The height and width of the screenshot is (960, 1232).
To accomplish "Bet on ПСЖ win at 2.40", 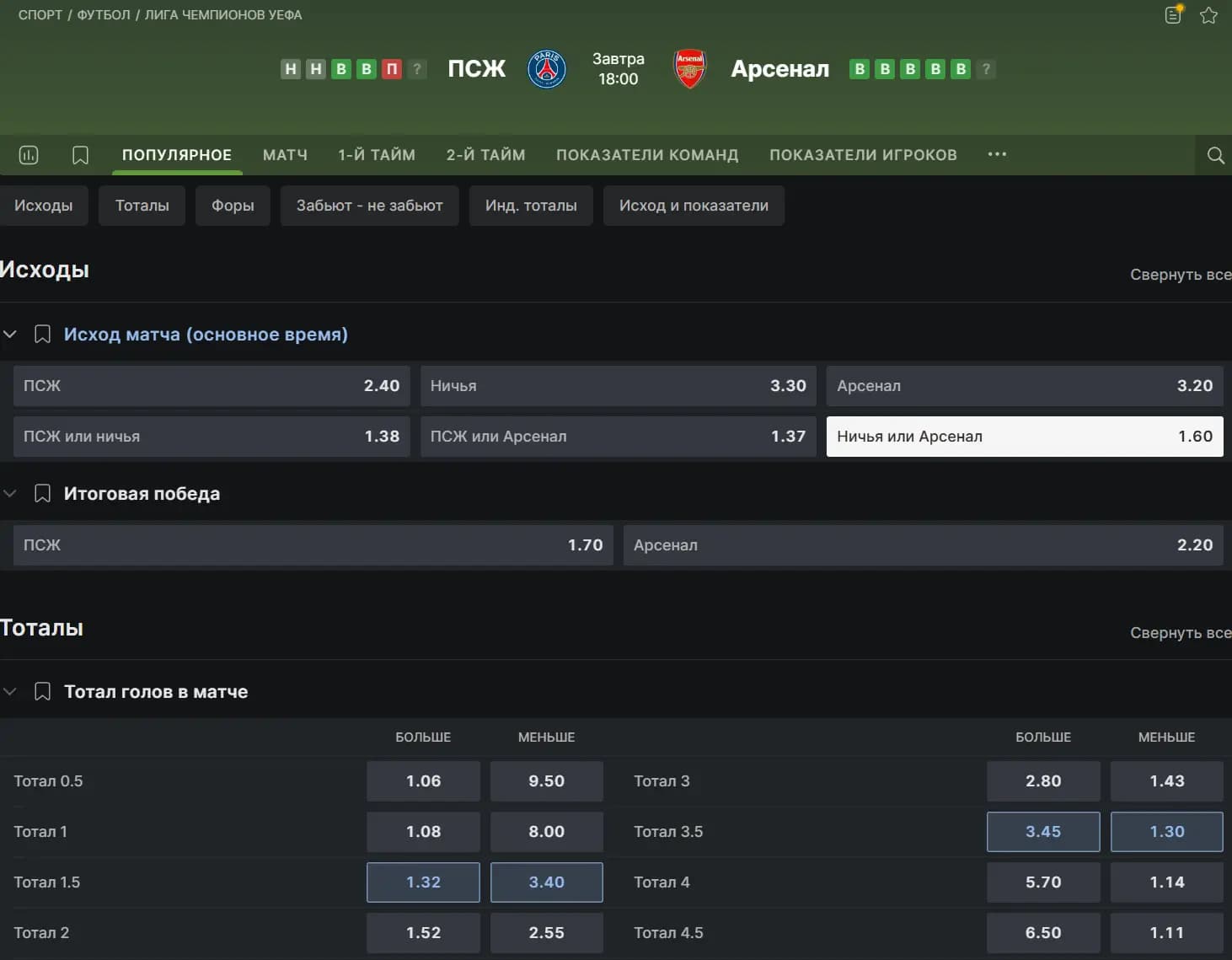I will [212, 386].
